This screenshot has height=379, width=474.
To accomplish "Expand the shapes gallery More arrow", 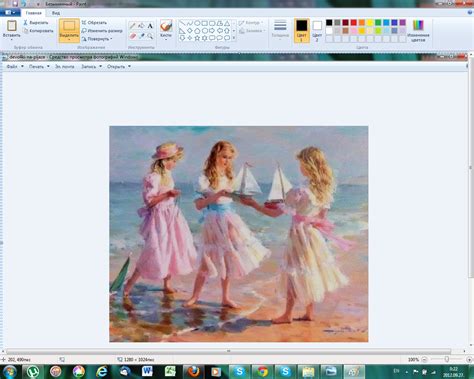I will tap(234, 38).
